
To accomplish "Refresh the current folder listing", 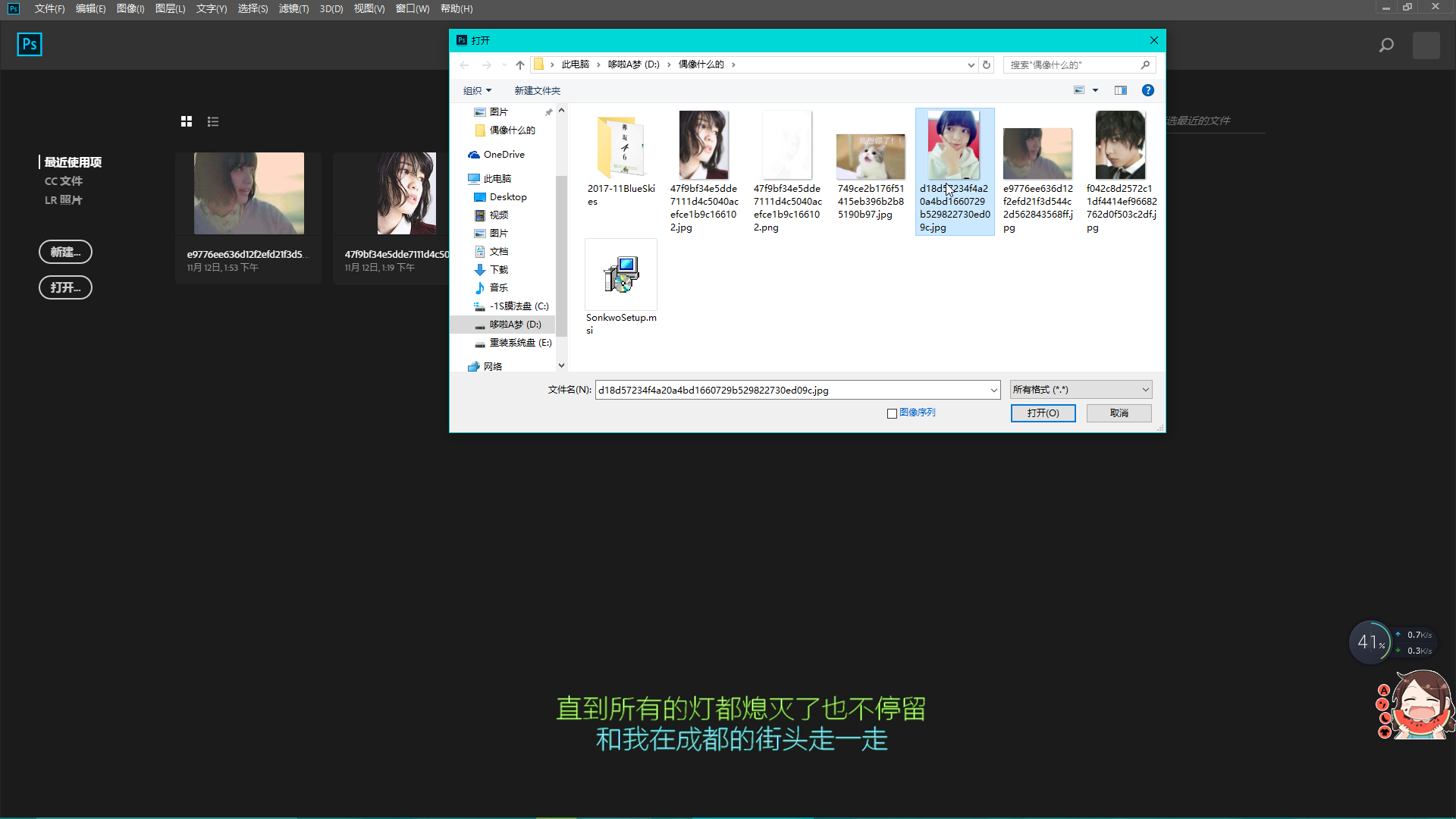I will point(987,64).
